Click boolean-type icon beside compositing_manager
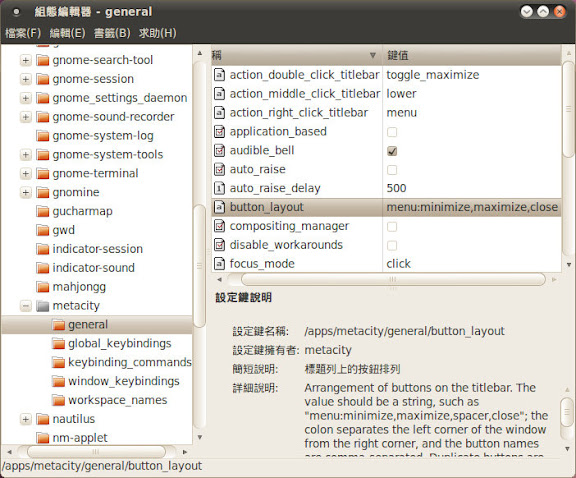Screen dimensions: 576x478 tap(219, 226)
